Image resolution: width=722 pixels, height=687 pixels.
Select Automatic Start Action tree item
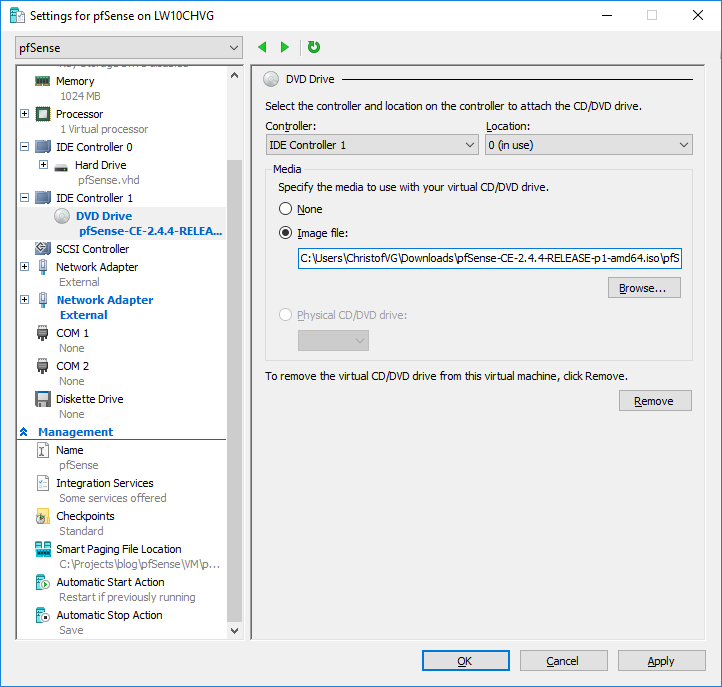coord(110,582)
